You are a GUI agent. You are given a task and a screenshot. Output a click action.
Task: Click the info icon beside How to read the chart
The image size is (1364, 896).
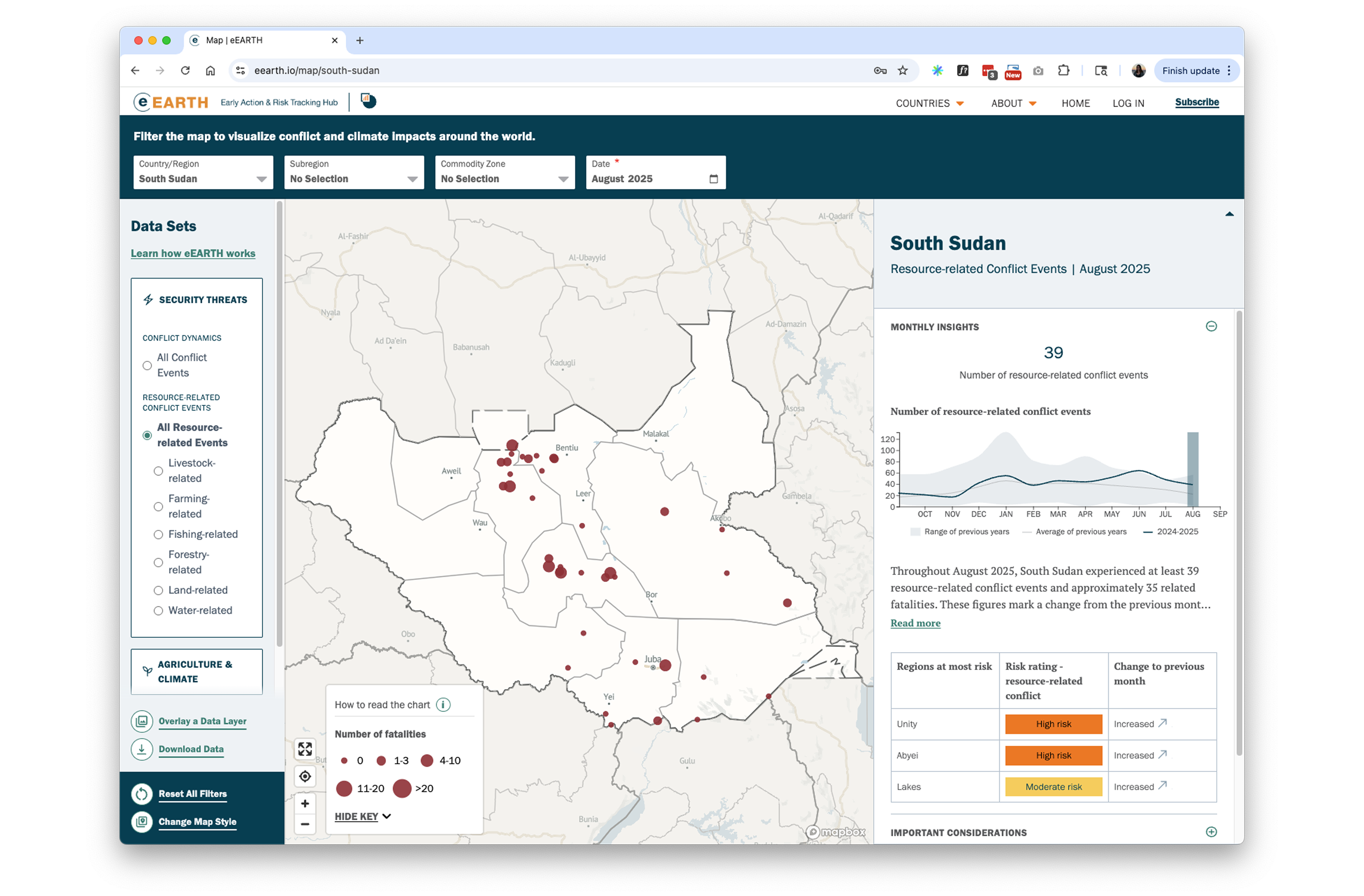click(443, 705)
